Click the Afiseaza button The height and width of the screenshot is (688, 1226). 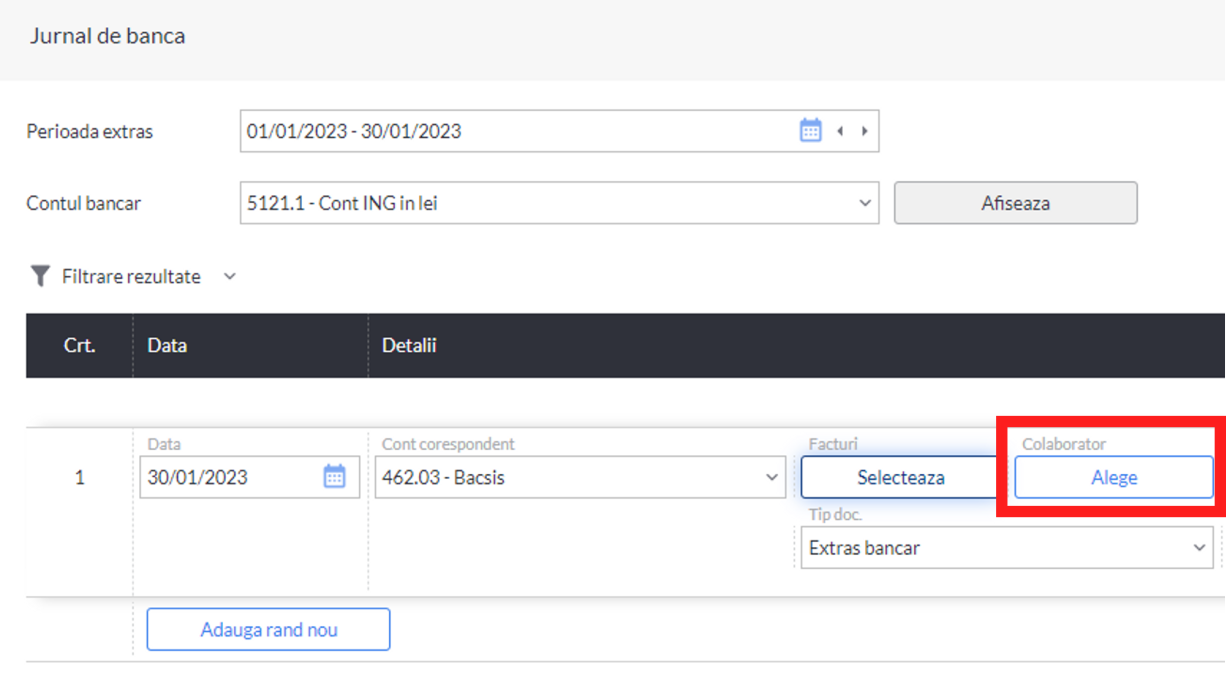(1015, 203)
